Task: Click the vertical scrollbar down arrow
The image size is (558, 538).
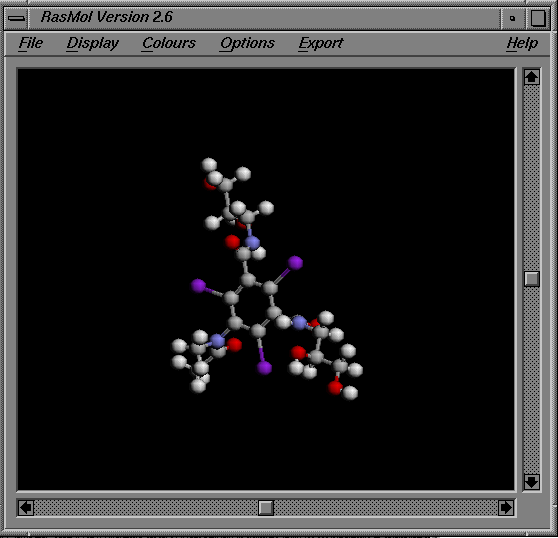Action: tap(532, 482)
